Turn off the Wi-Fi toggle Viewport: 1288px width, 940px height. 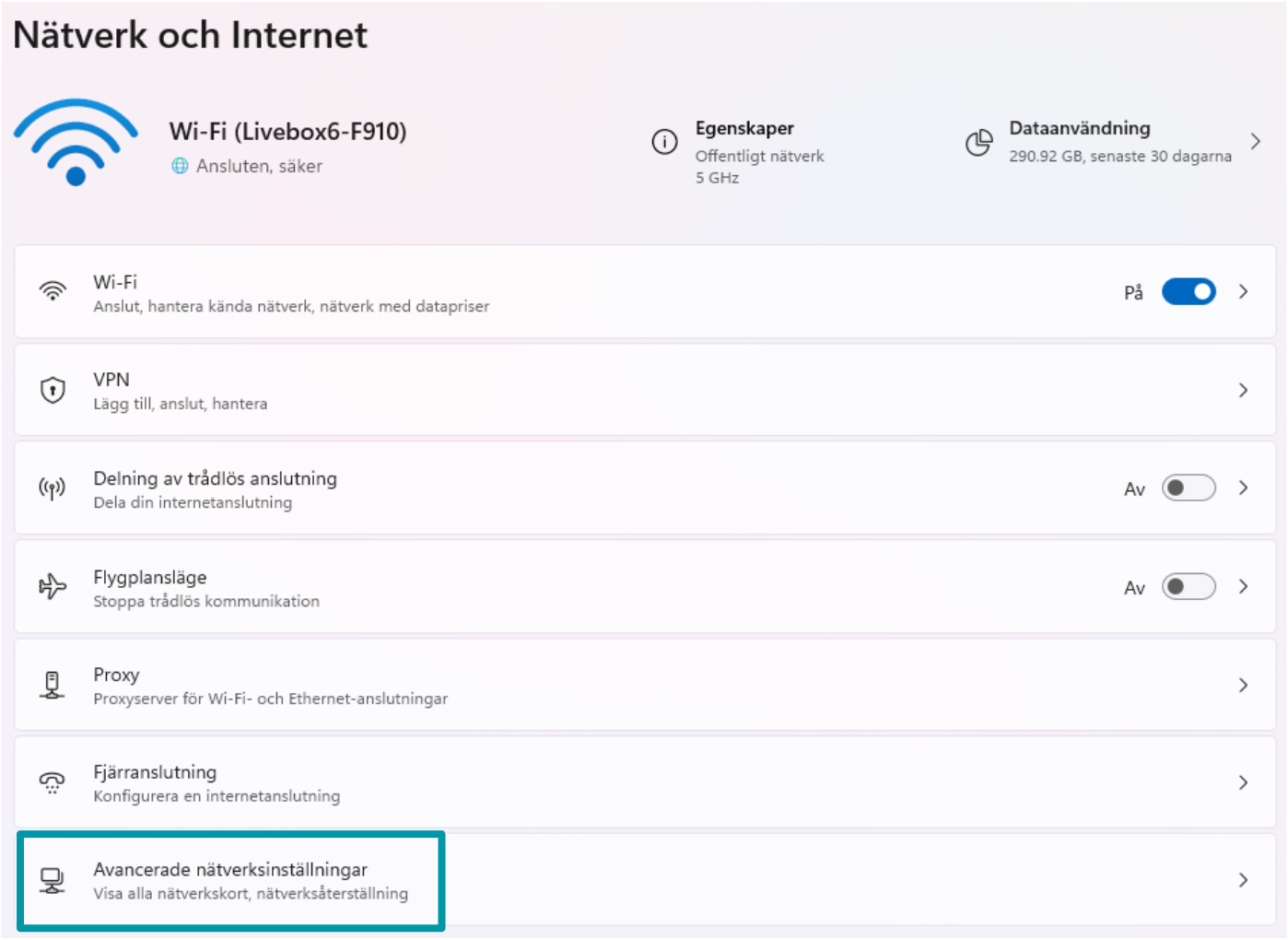(x=1188, y=291)
